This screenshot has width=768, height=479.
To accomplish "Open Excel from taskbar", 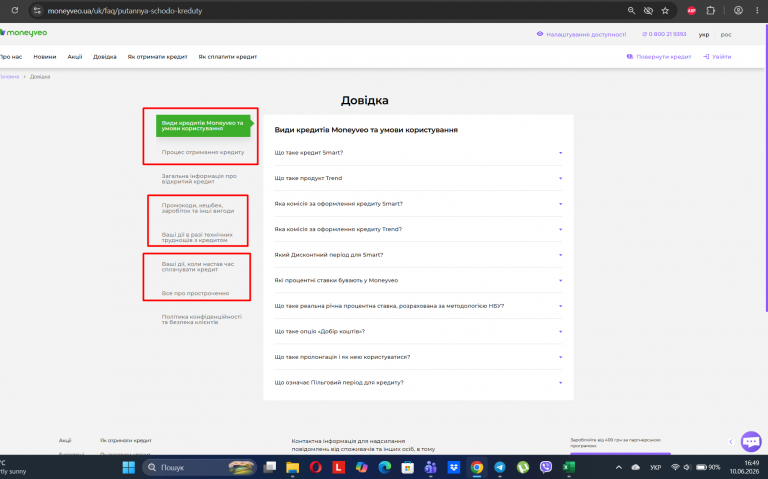I will (569, 467).
